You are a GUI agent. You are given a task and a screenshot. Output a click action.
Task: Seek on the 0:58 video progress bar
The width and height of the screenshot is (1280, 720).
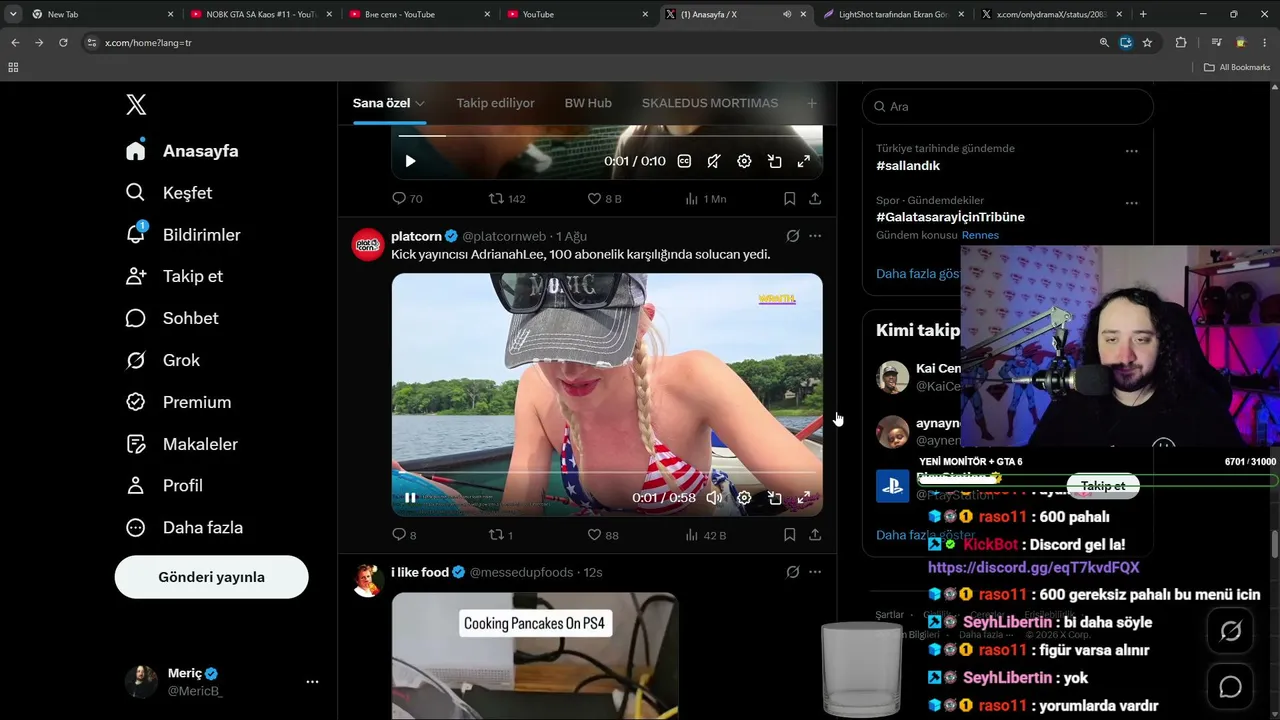coord(607,473)
